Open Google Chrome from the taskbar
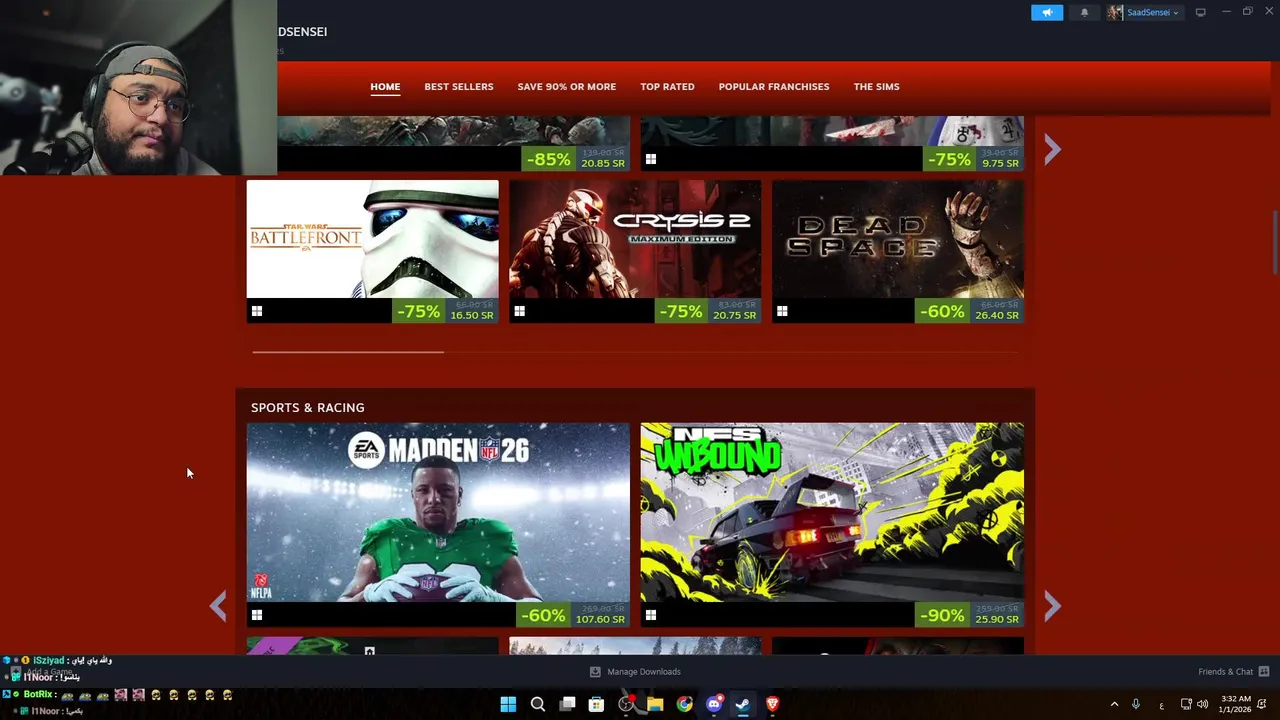This screenshot has width=1280, height=720. (684, 704)
